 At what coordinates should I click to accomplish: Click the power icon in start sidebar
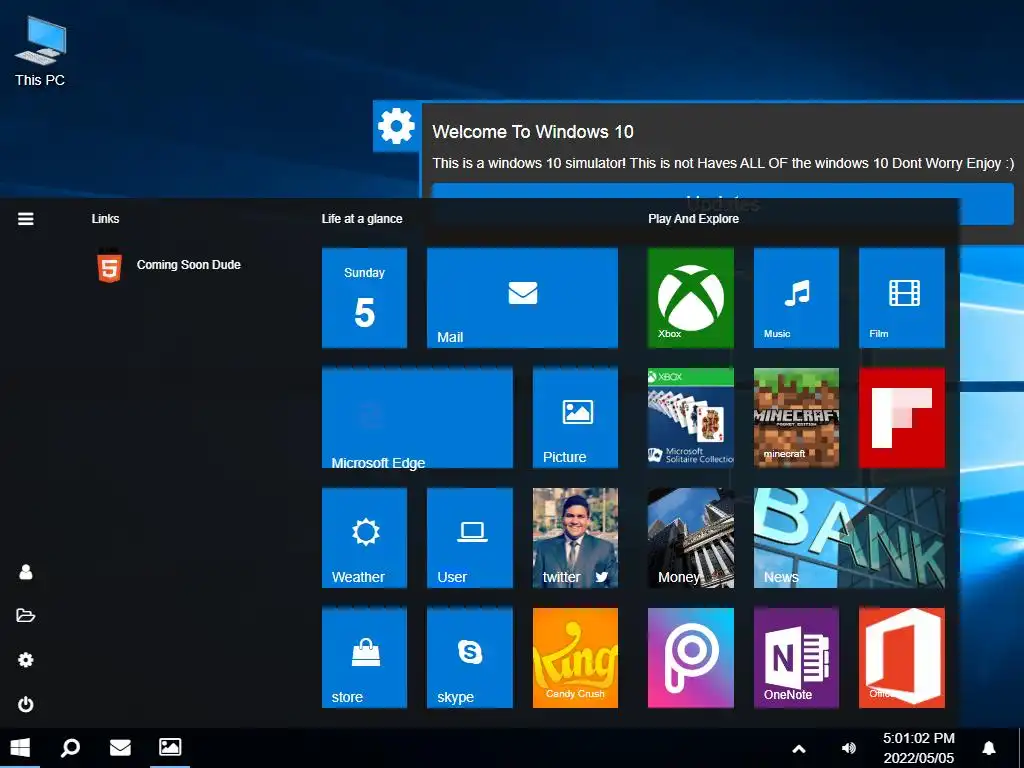coord(25,704)
